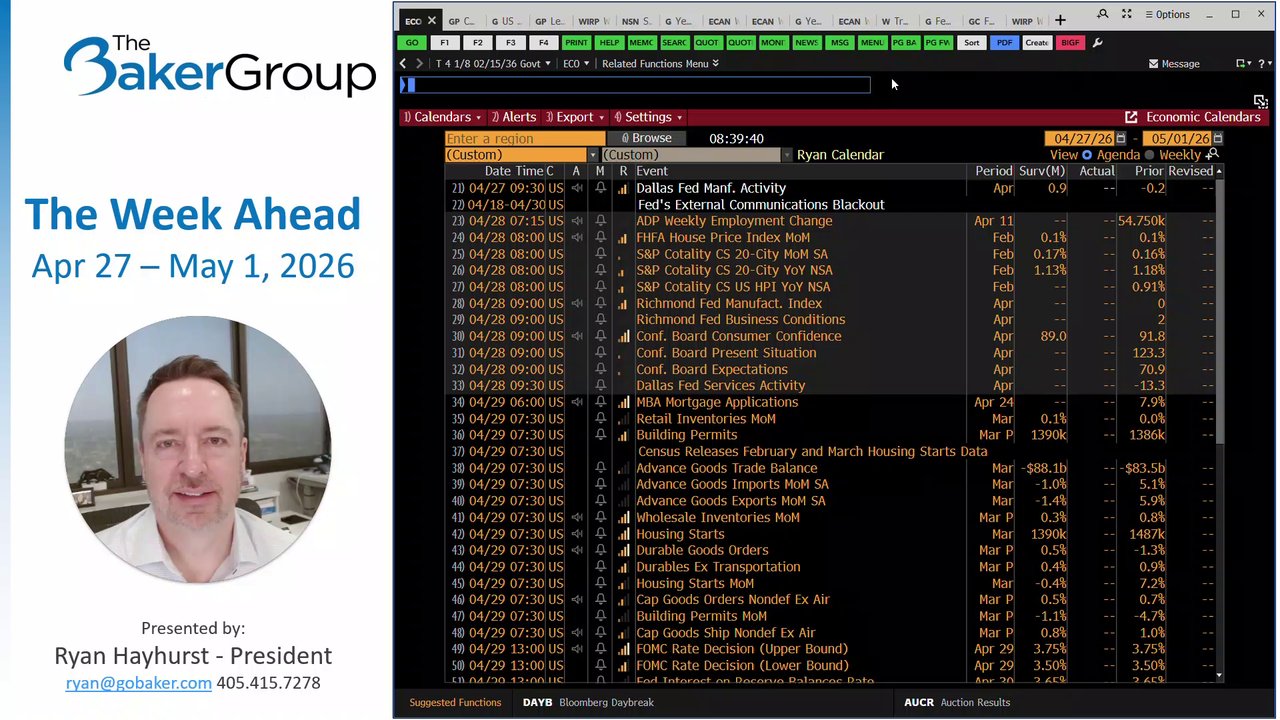Click speaker icon for Durable Goods Orders

pyautogui.click(x=577, y=550)
